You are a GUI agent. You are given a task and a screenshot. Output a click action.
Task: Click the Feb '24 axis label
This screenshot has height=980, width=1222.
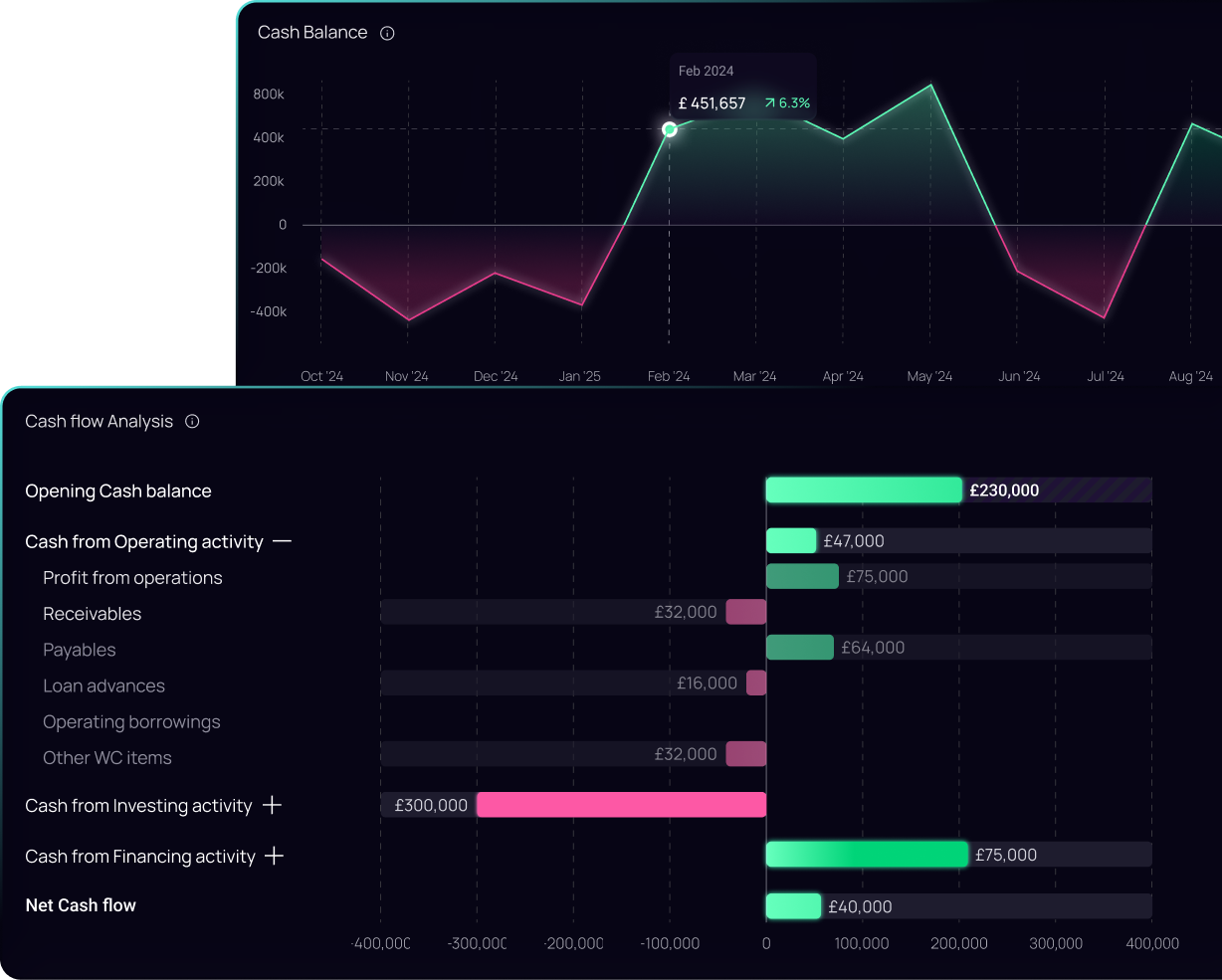[669, 376]
